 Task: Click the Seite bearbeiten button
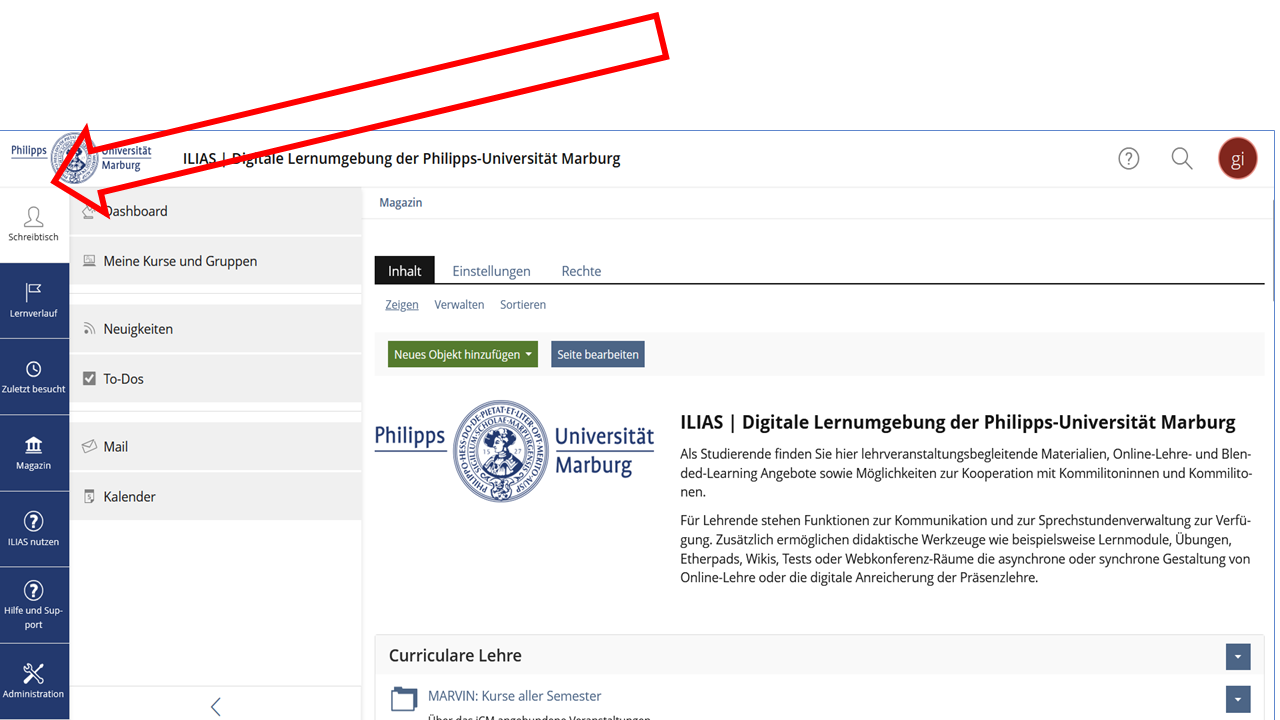point(597,354)
